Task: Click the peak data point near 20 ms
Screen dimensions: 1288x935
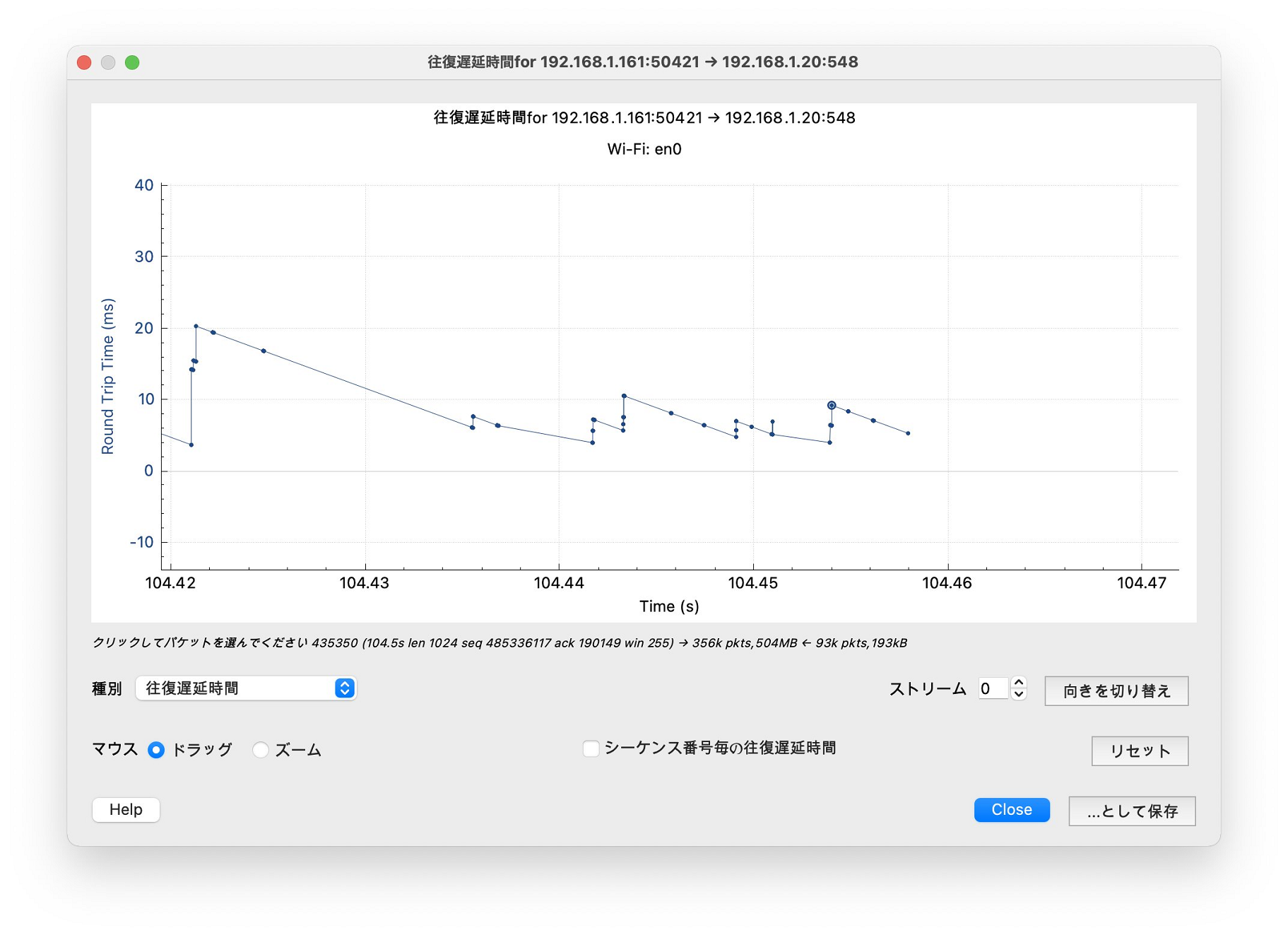Action: [196, 327]
